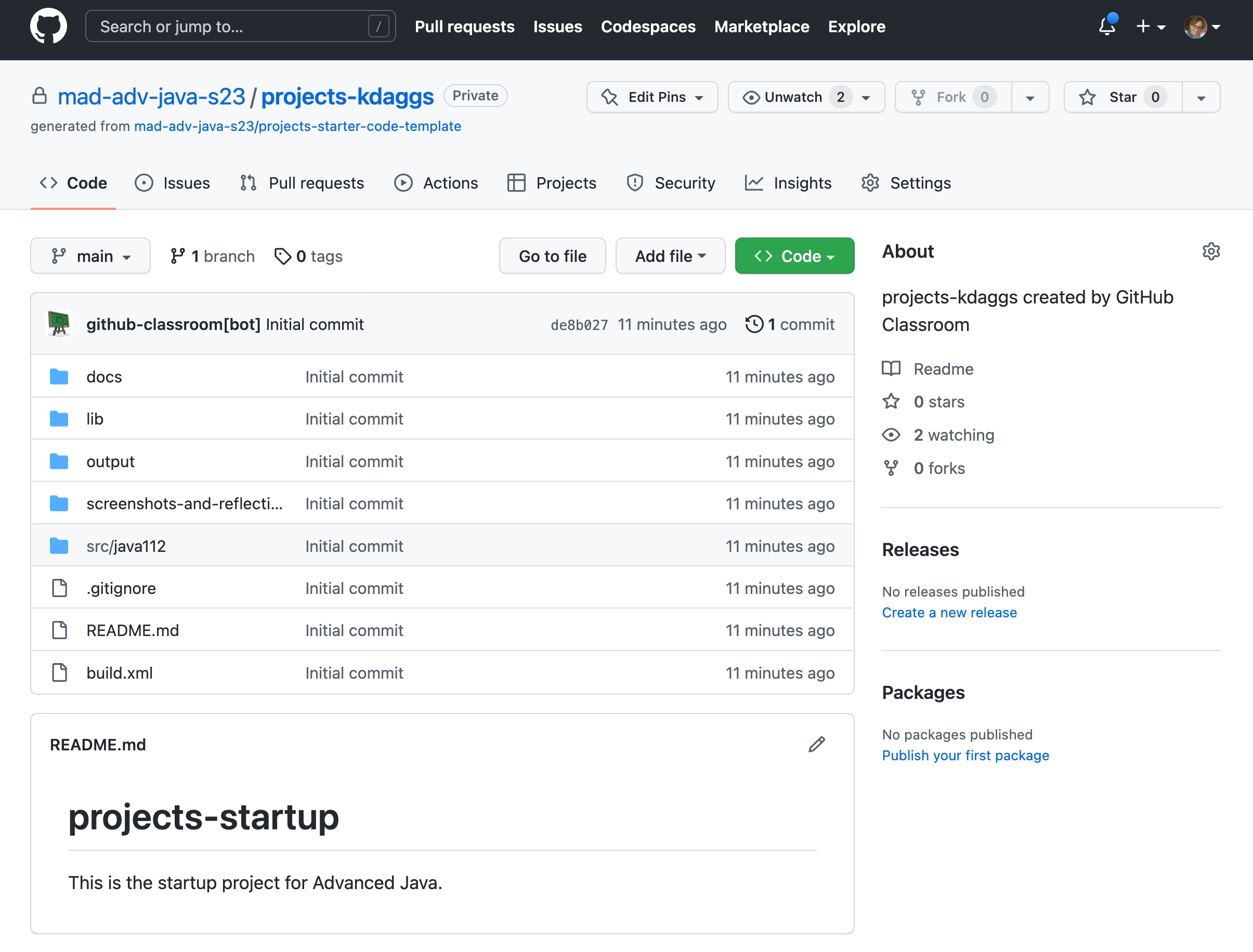Open the mad-adv-java-s23 organization link
This screenshot has width=1253, height=952.
pyautogui.click(x=151, y=96)
